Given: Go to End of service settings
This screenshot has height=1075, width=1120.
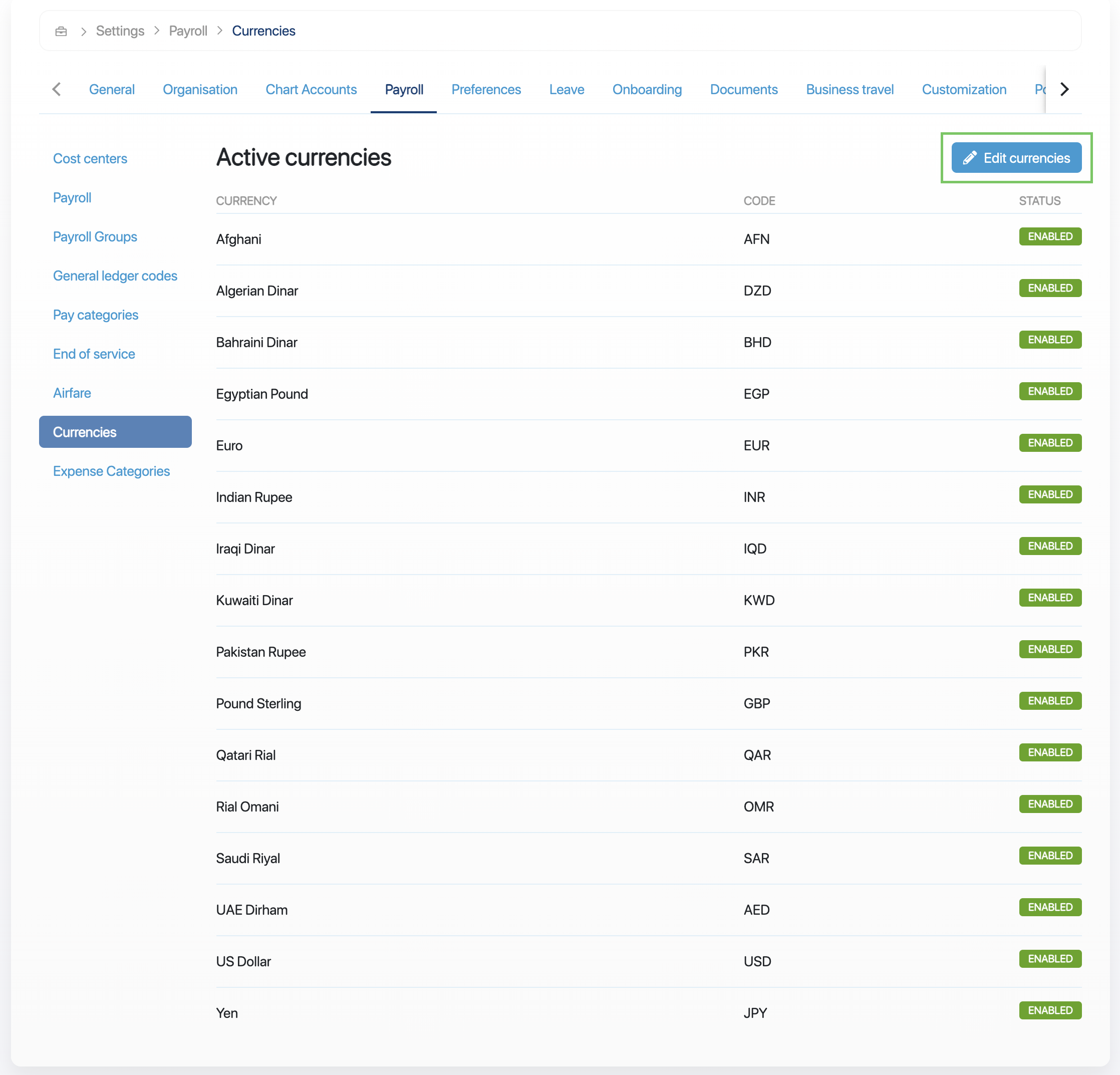Looking at the screenshot, I should tap(94, 354).
